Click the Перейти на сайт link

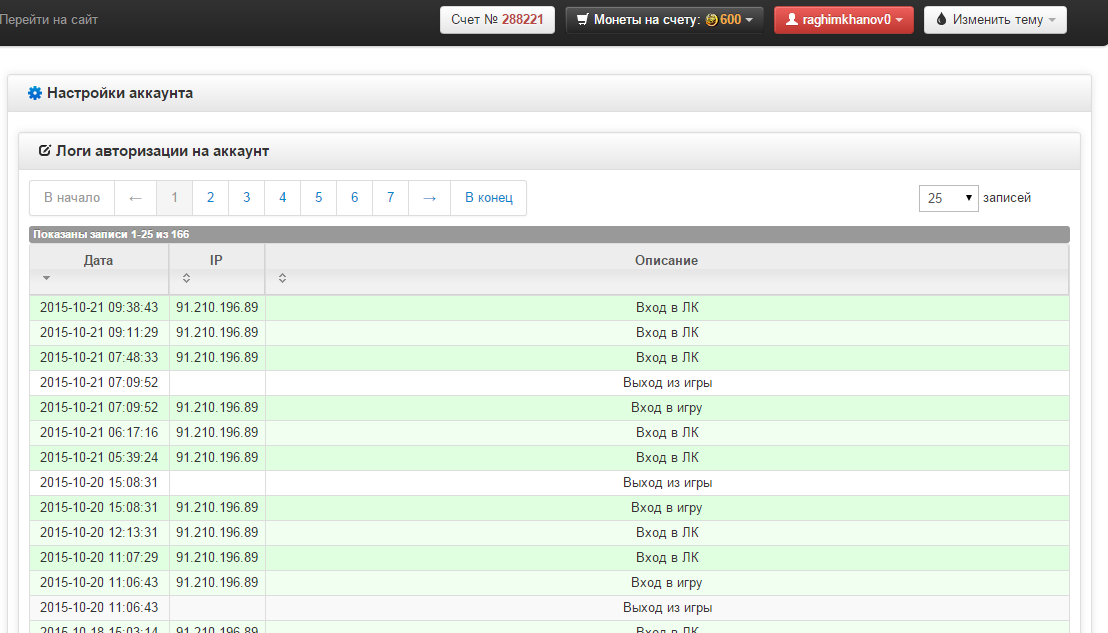click(x=49, y=20)
